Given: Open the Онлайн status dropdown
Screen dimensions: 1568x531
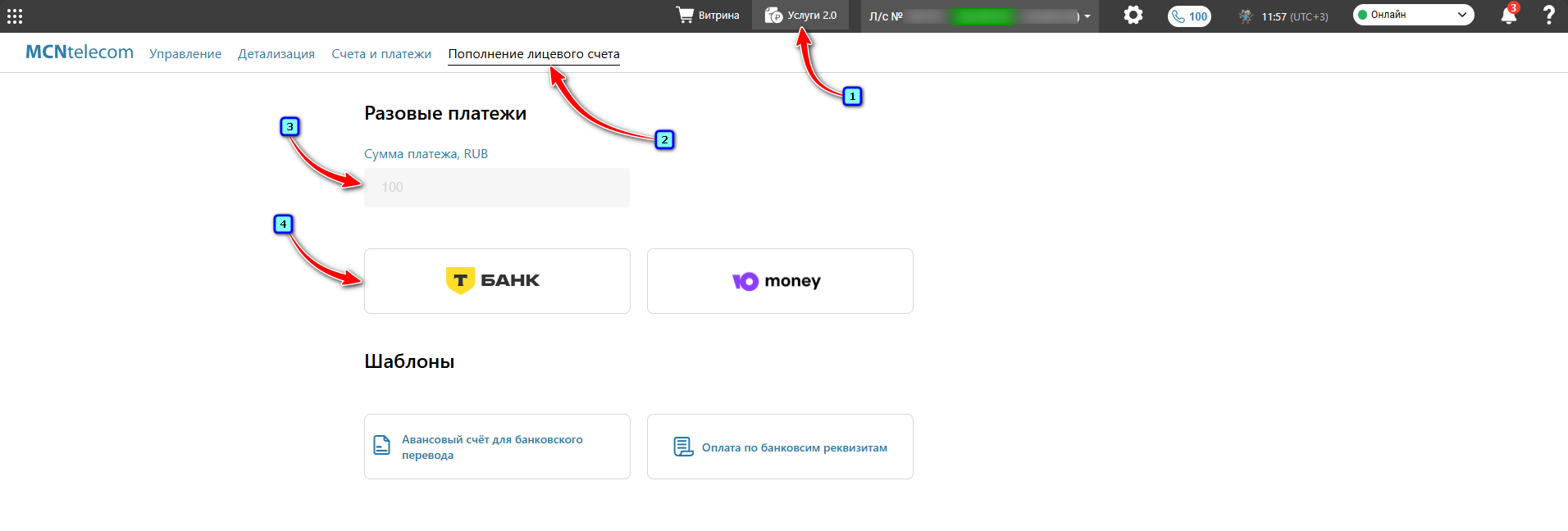Looking at the screenshot, I should [1413, 15].
